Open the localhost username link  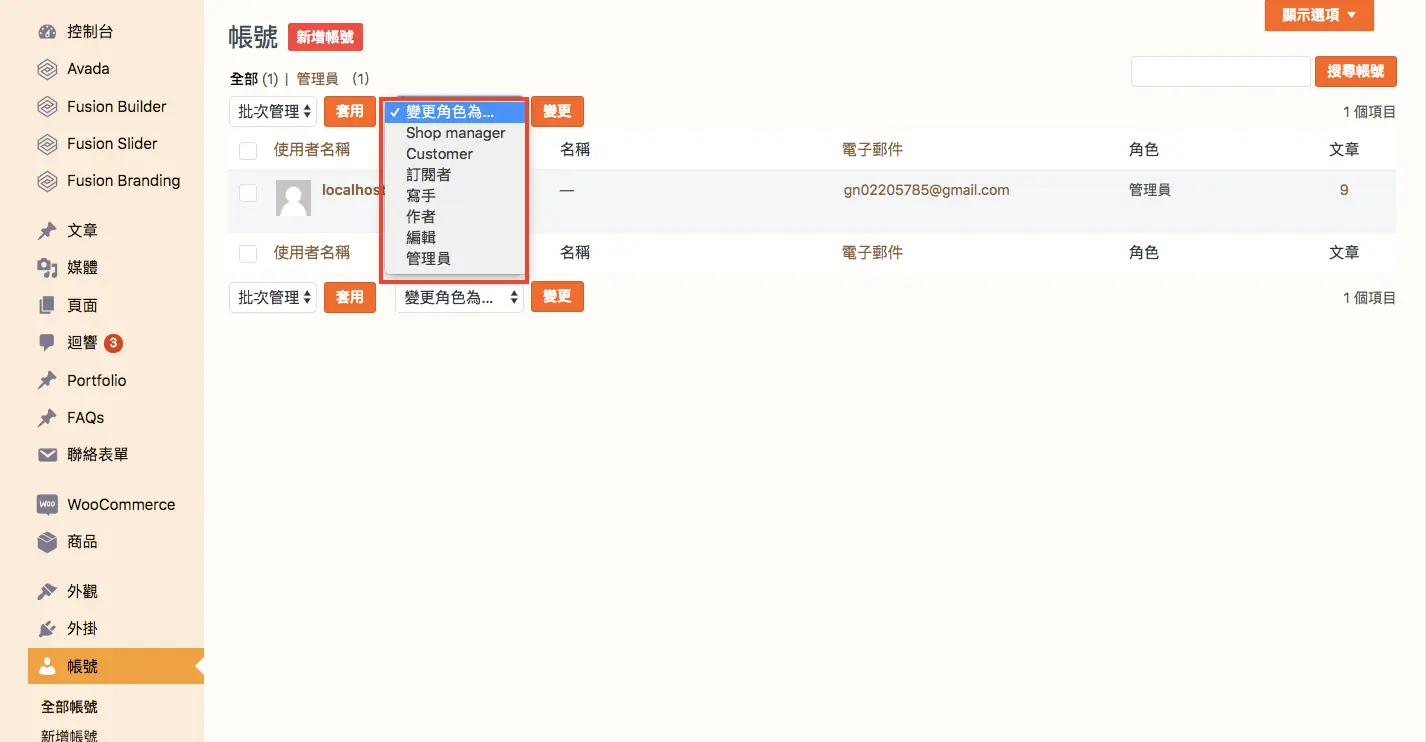353,190
